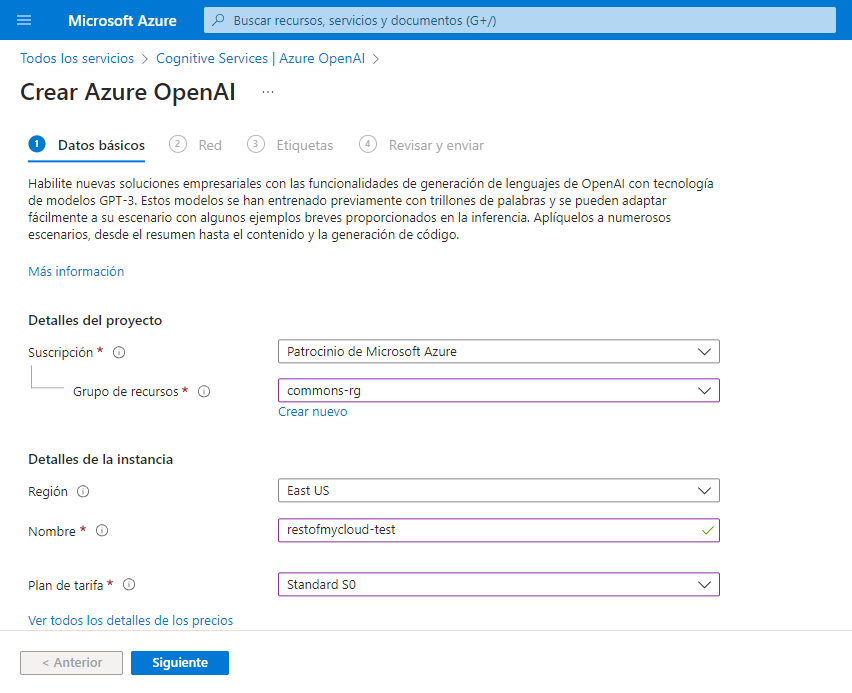Show info tooltip for Nombre

click(102, 530)
